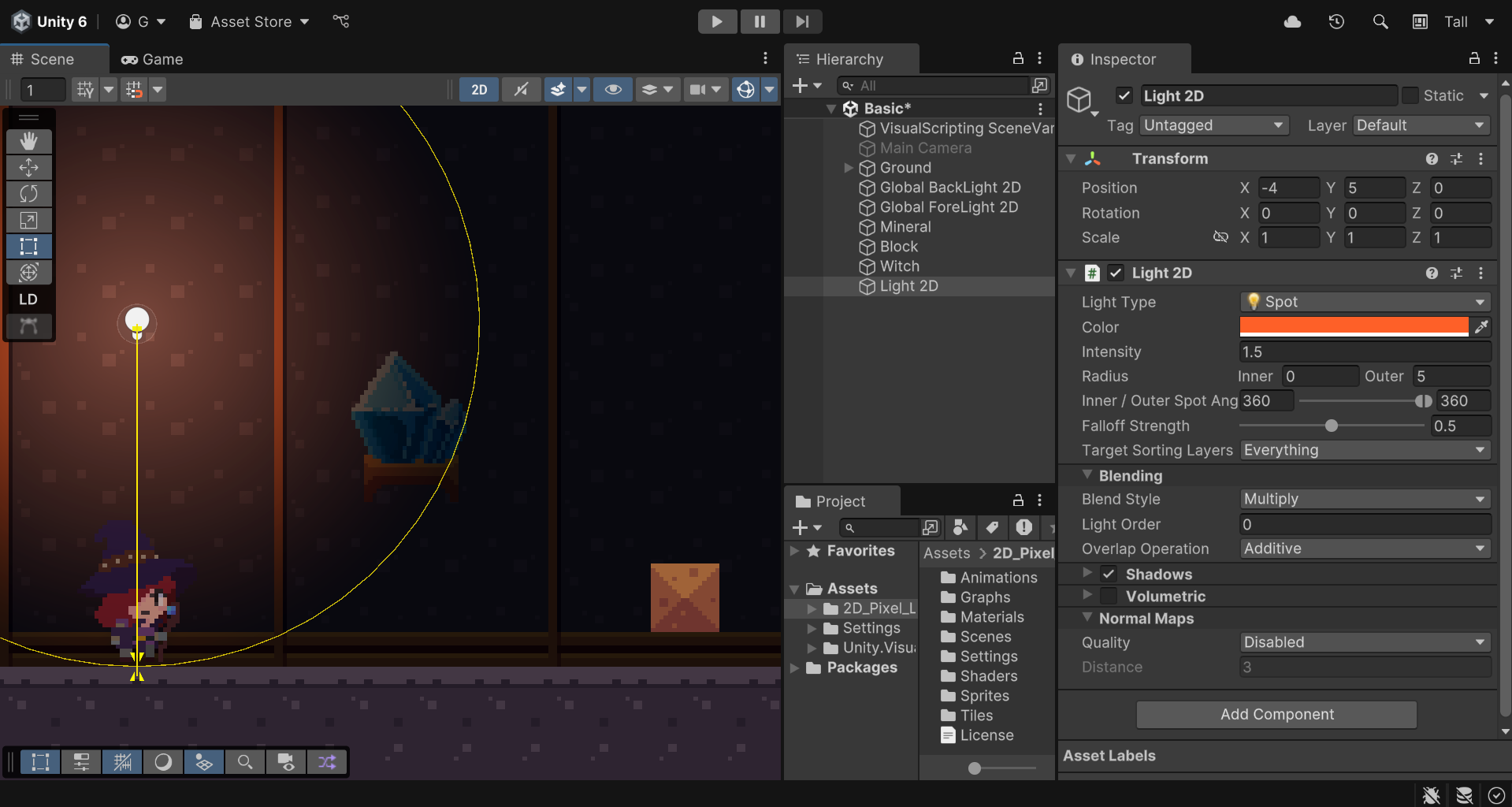Expand the Ground object in Hierarchy
The width and height of the screenshot is (1512, 807).
848,168
